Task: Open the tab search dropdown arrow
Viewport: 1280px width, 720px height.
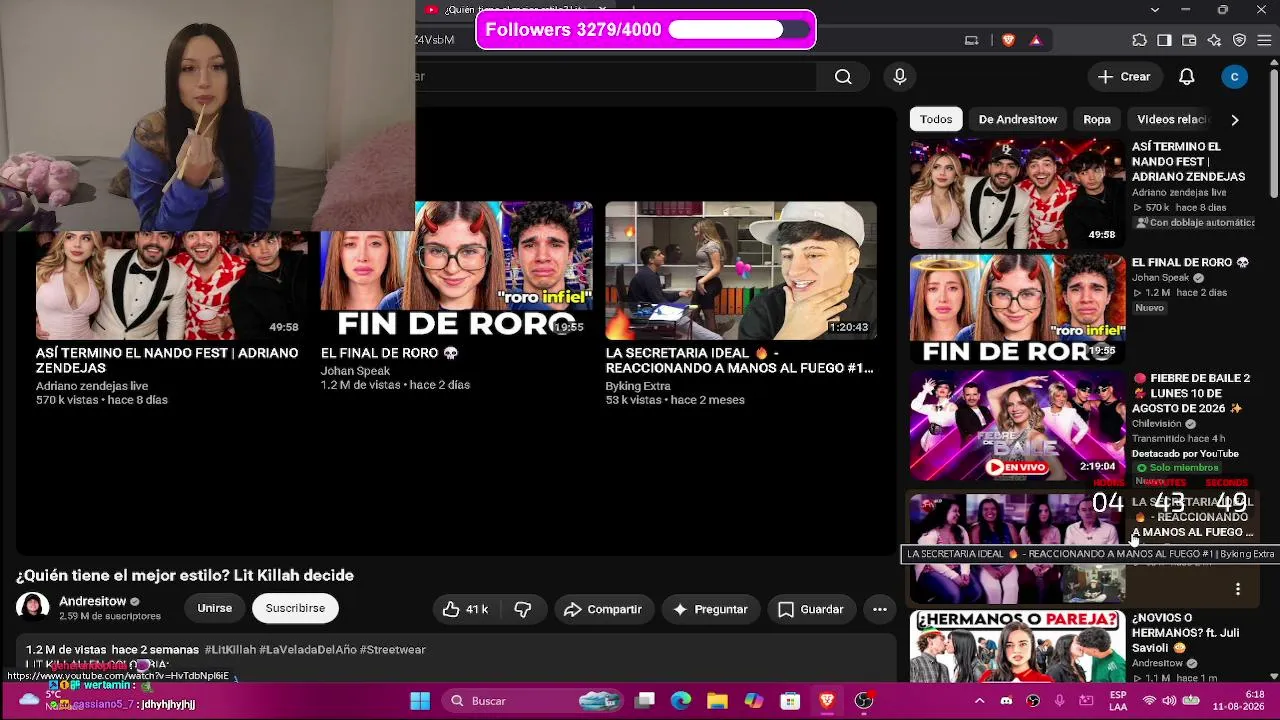Action: coord(1155,10)
